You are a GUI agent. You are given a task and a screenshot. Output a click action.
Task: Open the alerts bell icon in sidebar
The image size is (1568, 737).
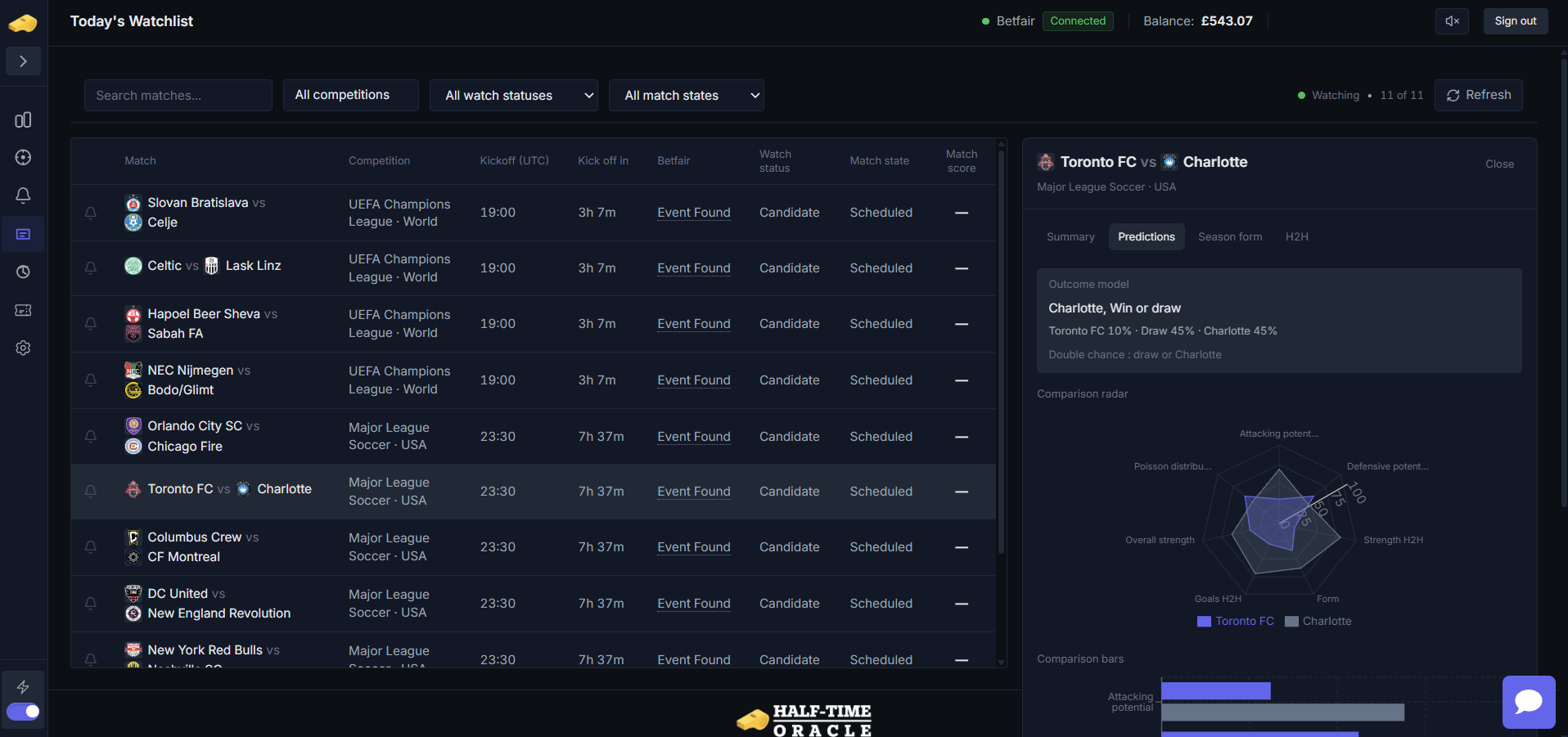23,195
